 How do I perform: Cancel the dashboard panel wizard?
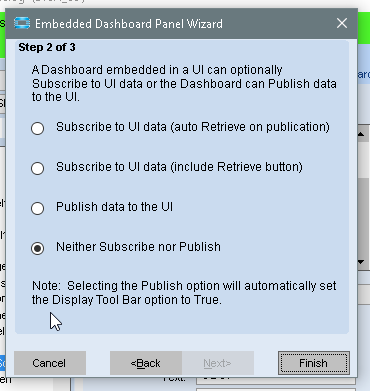coord(50,363)
